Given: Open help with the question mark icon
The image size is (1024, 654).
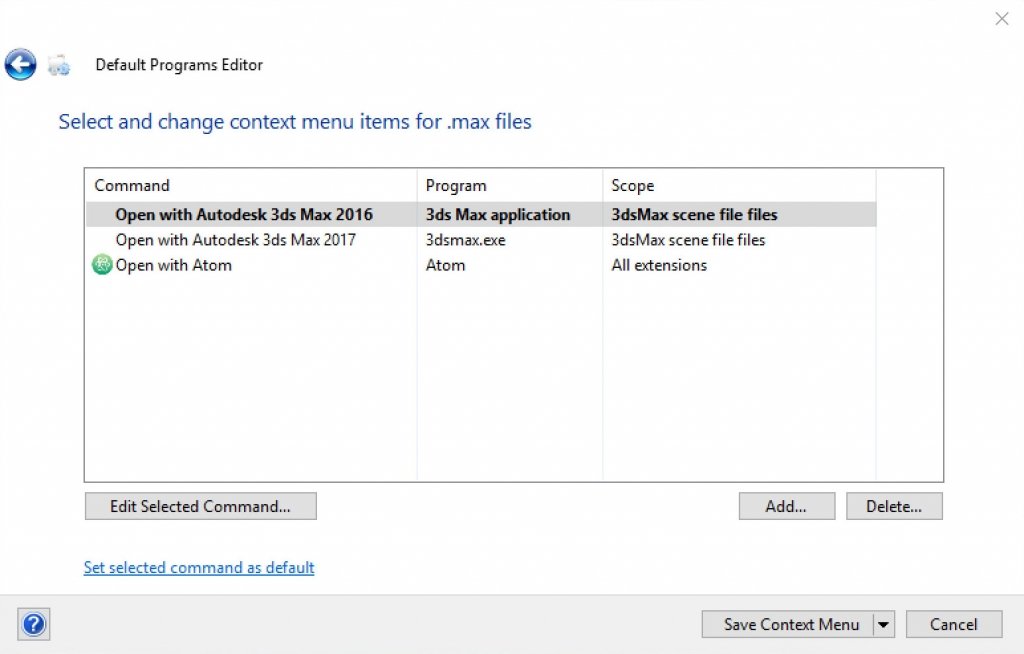Looking at the screenshot, I should tap(34, 624).
